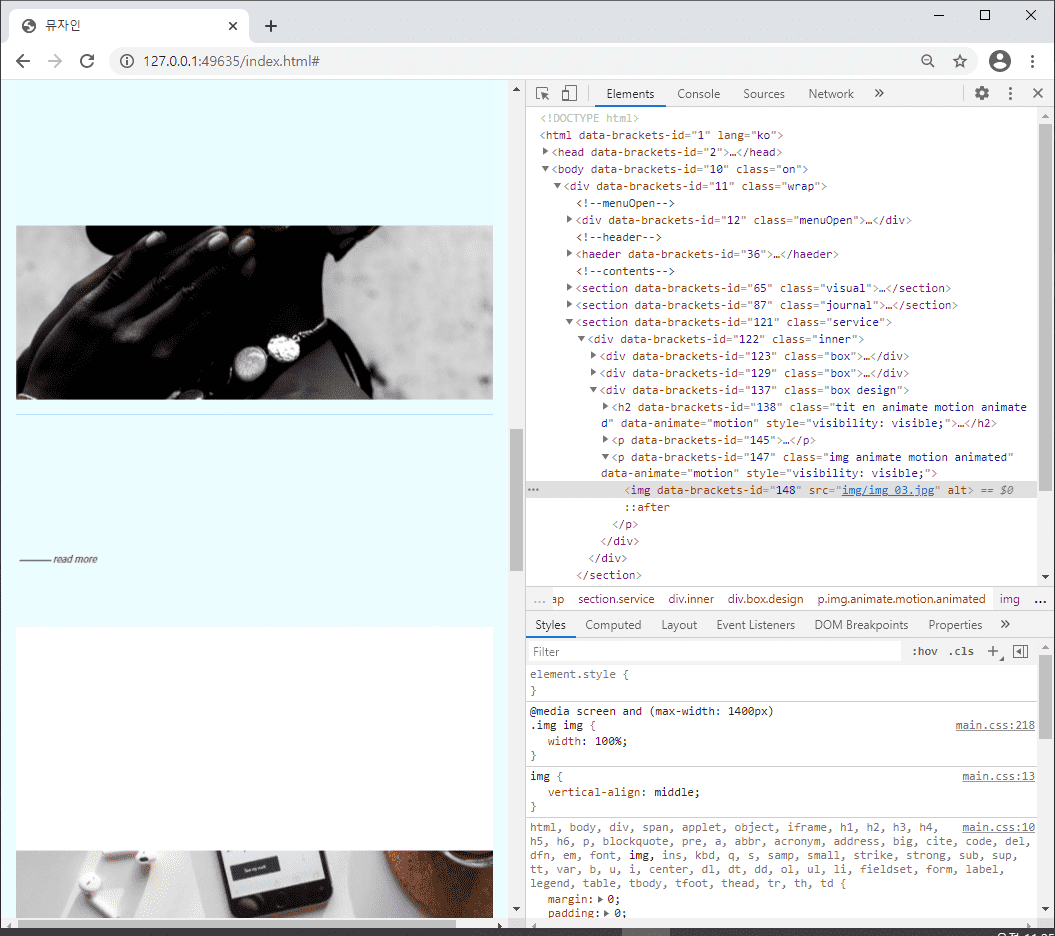Open the row actions ellipsis beside img
The image size is (1055, 936).
[534, 490]
